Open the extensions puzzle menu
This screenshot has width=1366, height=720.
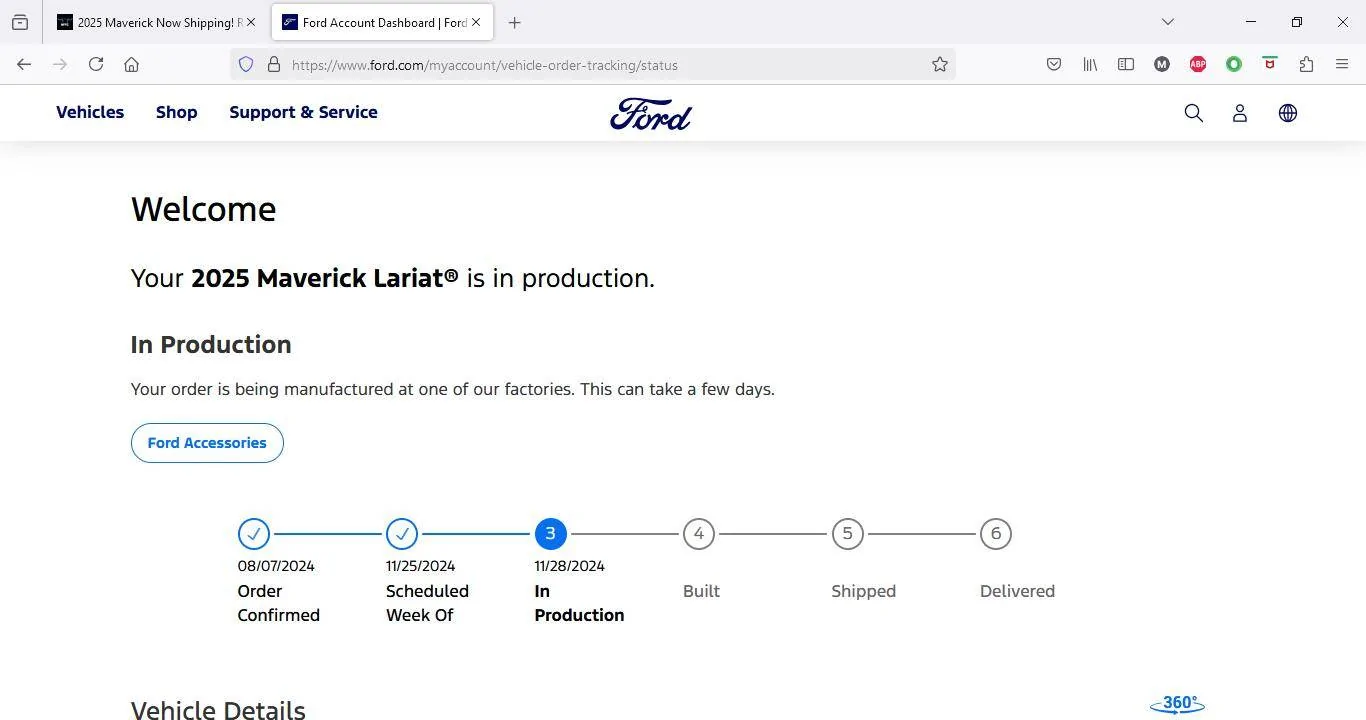pyautogui.click(x=1306, y=64)
